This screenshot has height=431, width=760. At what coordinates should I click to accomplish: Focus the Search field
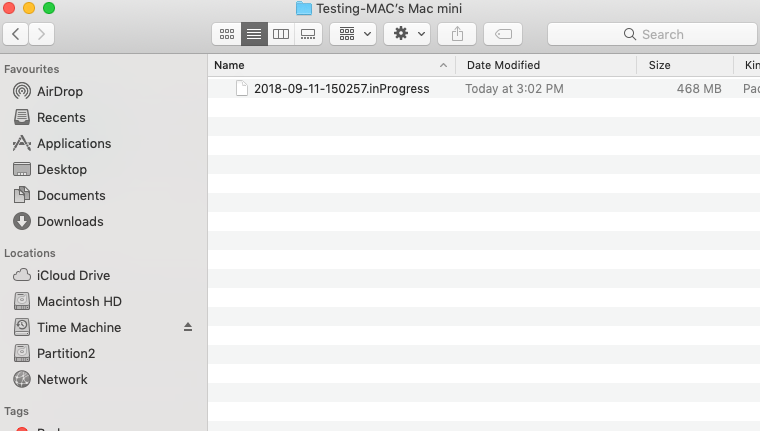653,34
